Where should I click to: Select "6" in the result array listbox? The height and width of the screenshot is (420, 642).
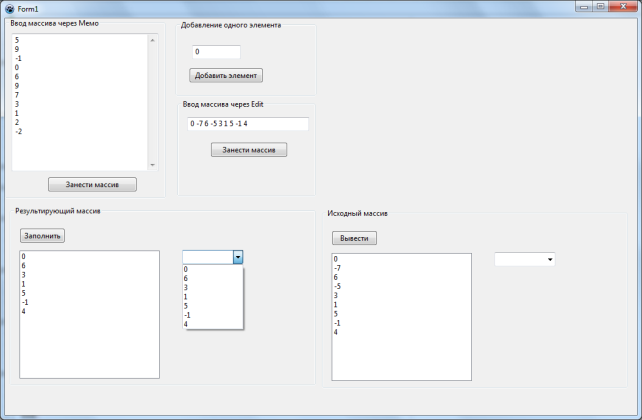(89, 266)
